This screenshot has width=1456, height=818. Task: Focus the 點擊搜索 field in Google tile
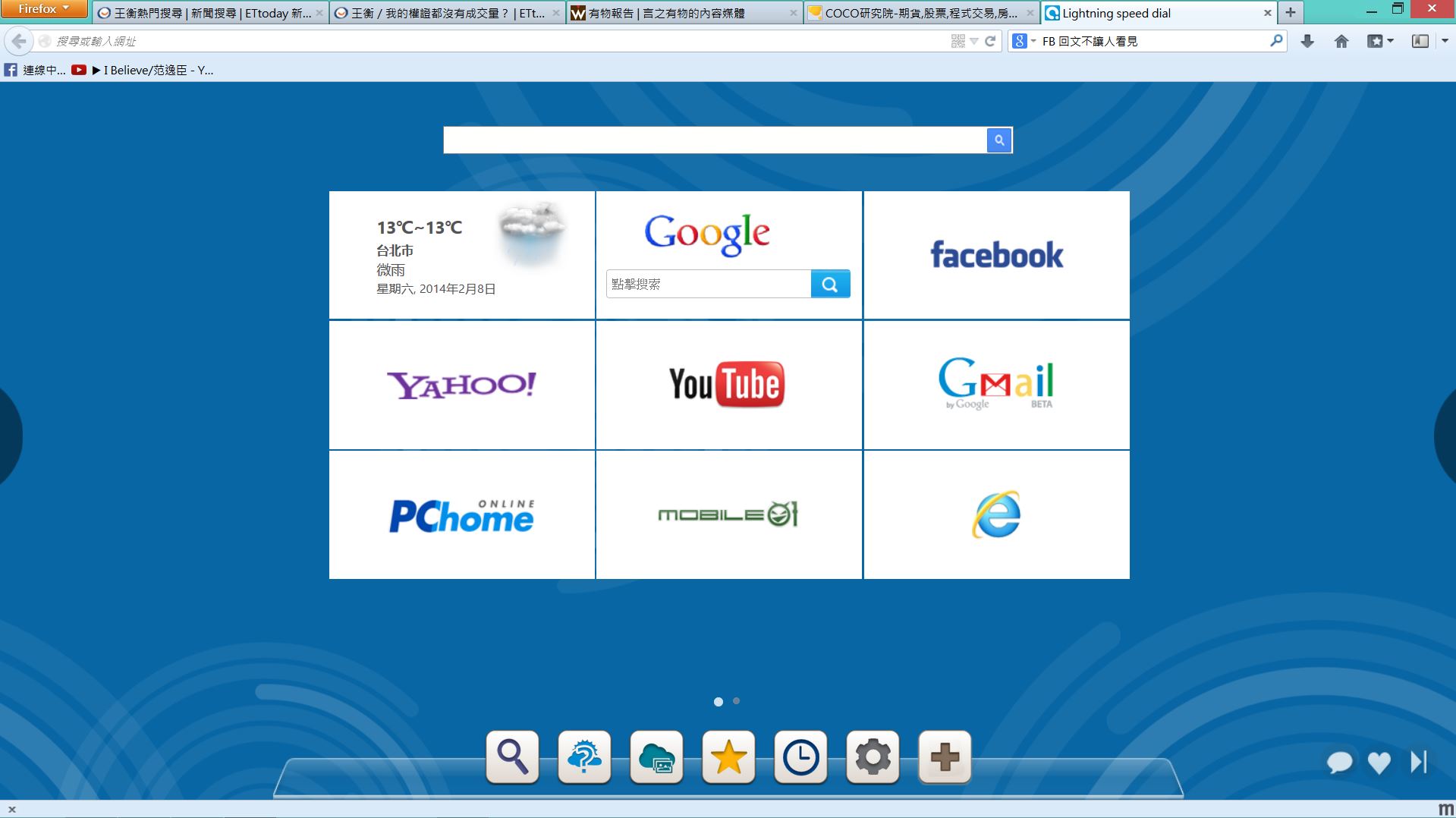pos(709,284)
